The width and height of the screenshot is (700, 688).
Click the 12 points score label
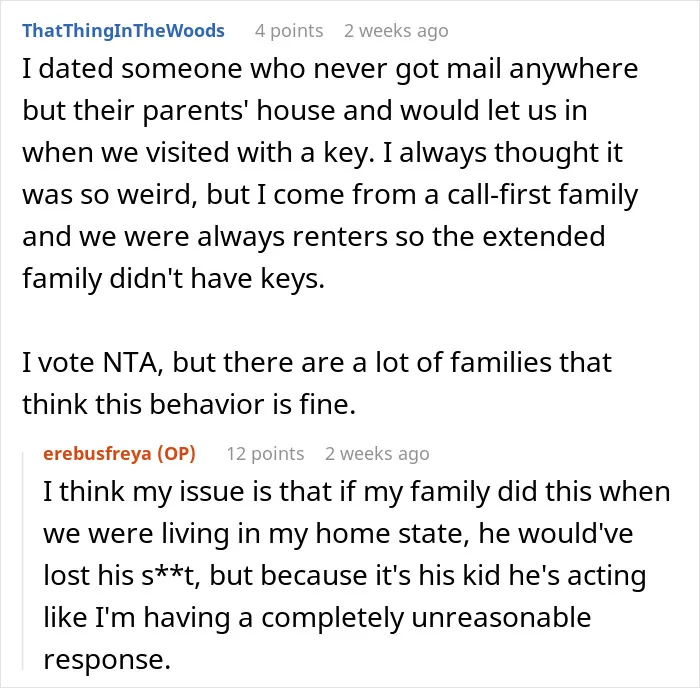click(x=265, y=454)
